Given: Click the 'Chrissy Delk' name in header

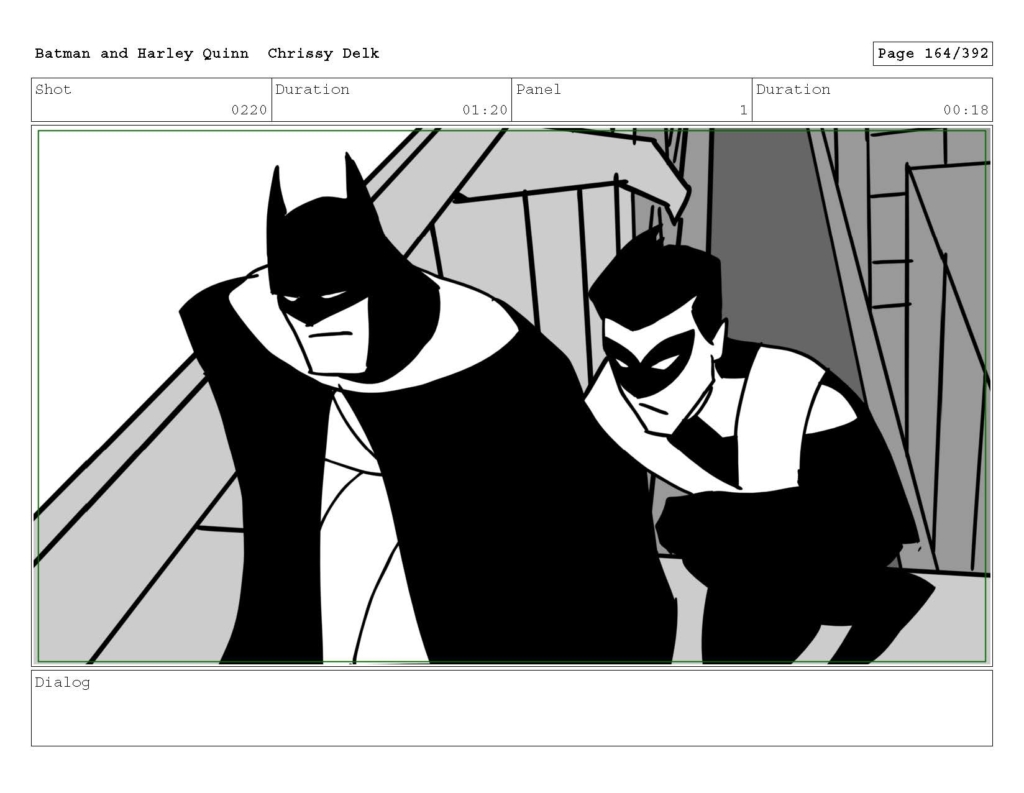Looking at the screenshot, I should pos(323,54).
